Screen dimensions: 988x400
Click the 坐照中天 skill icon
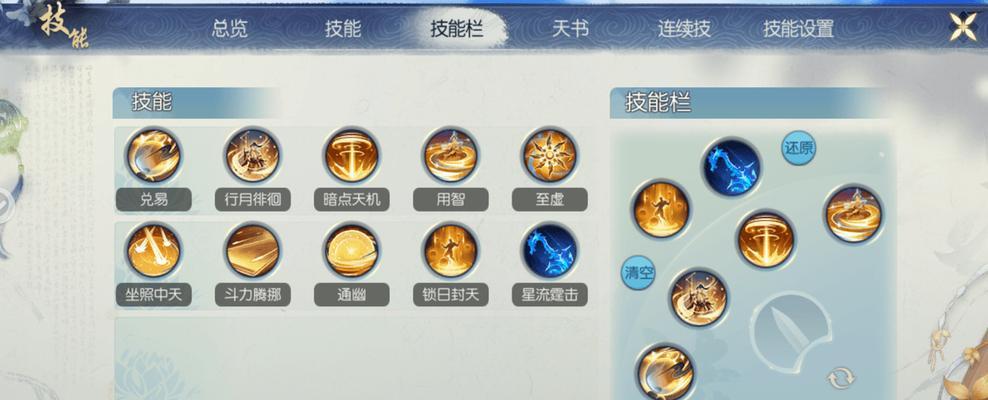(153, 251)
